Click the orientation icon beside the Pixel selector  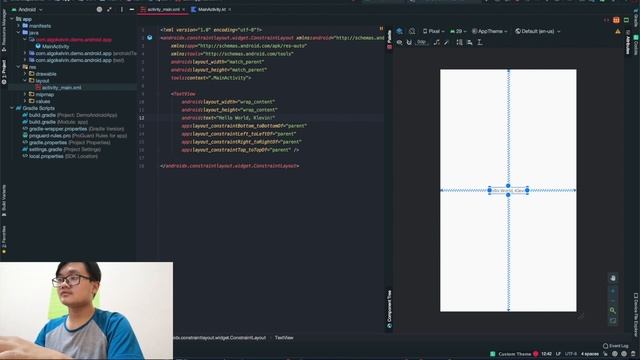click(412, 31)
